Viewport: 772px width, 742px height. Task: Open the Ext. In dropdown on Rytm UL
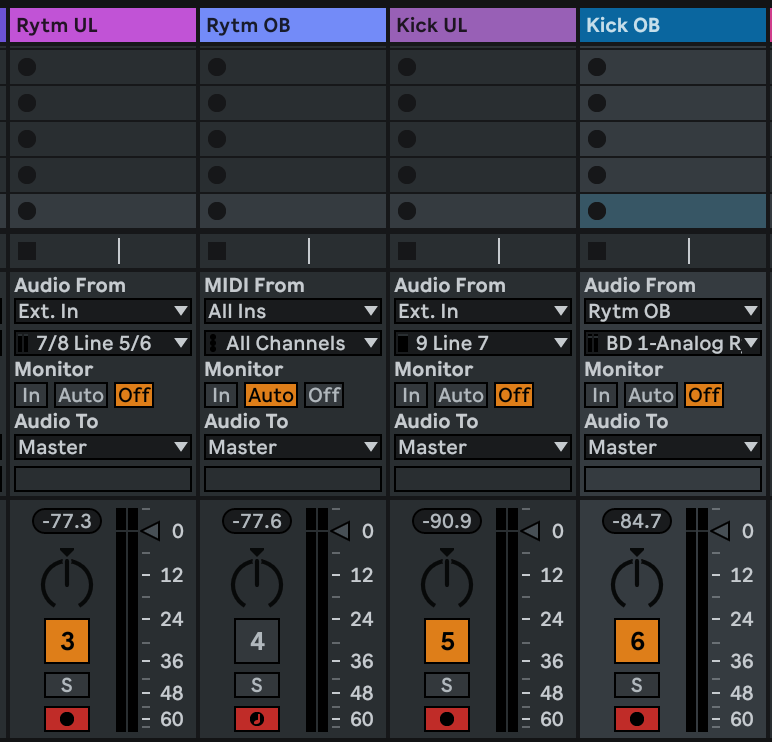(102, 311)
